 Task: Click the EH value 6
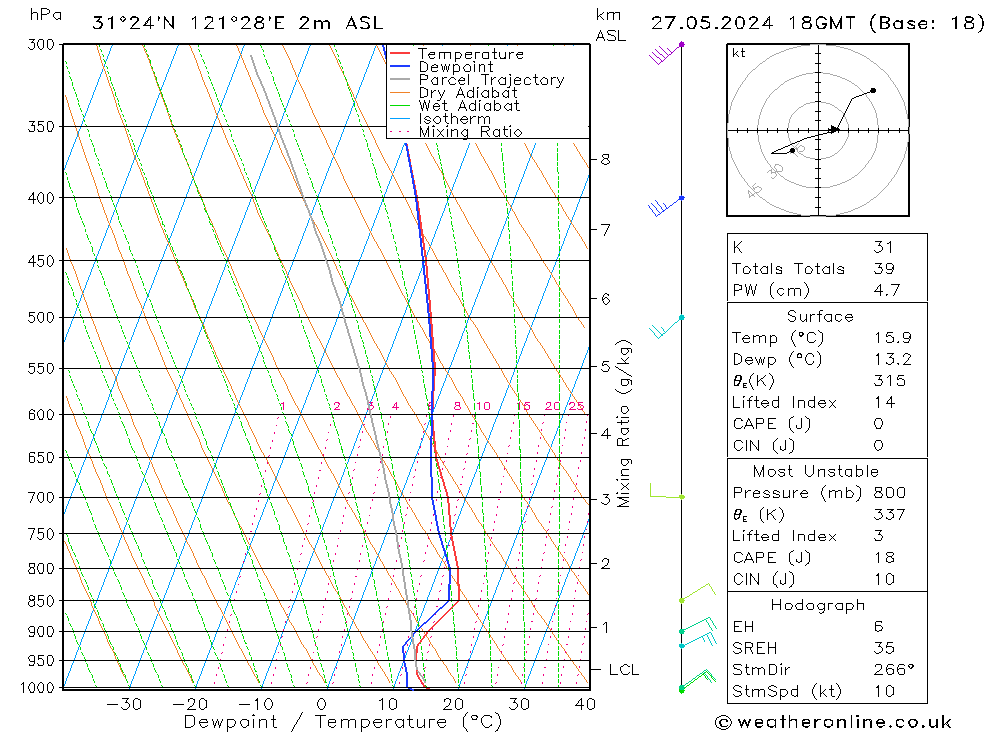(878, 626)
